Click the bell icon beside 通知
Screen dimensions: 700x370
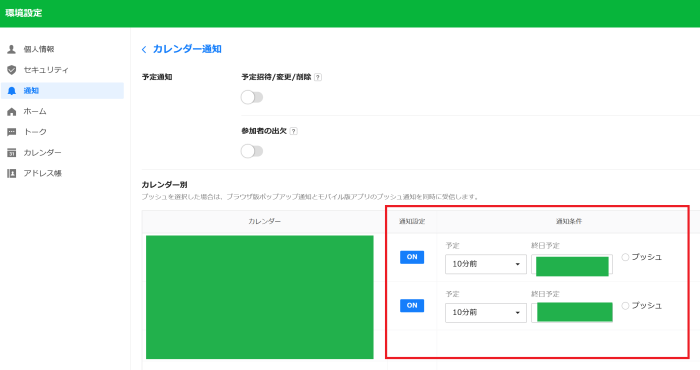click(x=12, y=91)
